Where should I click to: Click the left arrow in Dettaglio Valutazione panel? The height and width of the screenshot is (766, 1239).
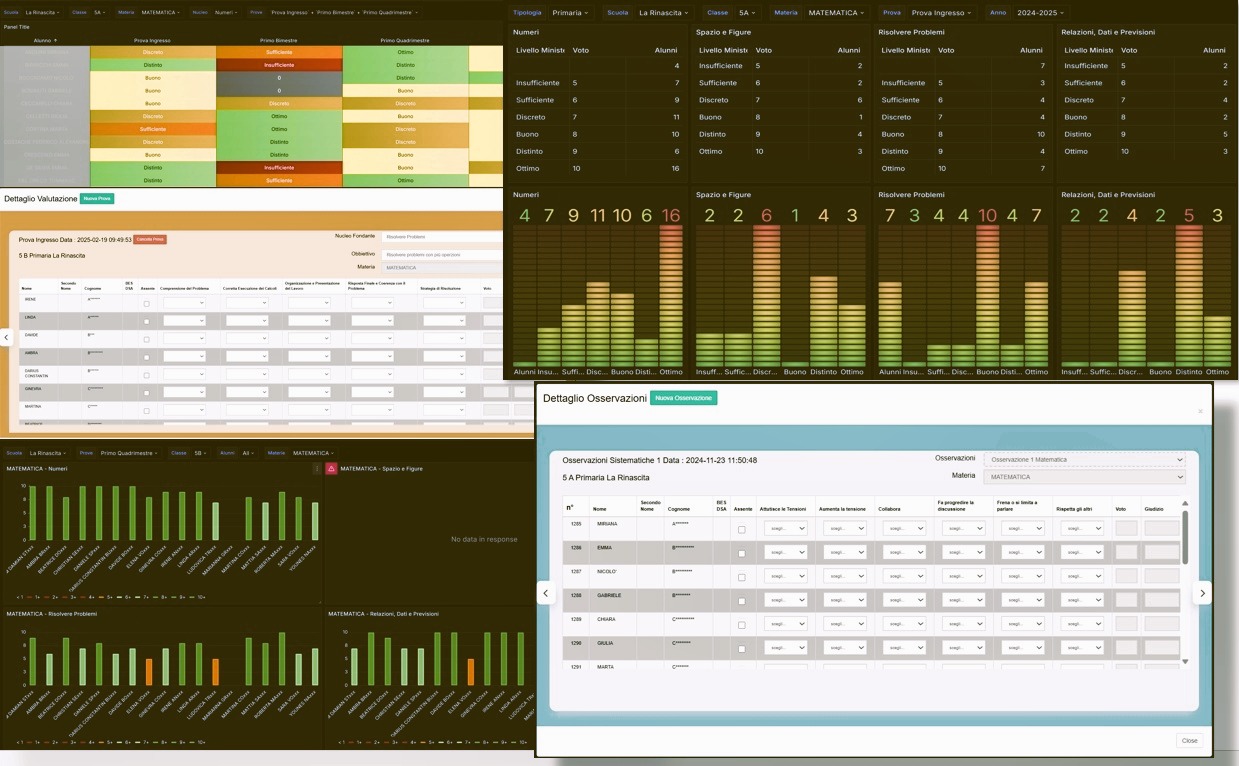(x=6, y=338)
